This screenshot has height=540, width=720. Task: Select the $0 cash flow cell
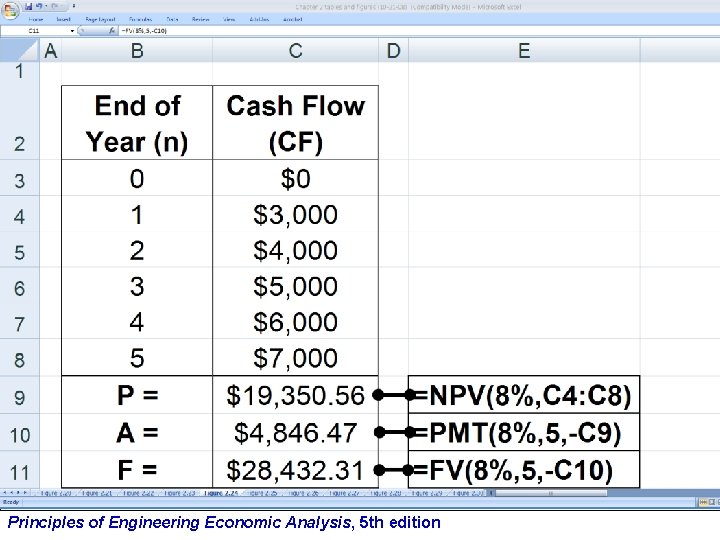(x=295, y=178)
